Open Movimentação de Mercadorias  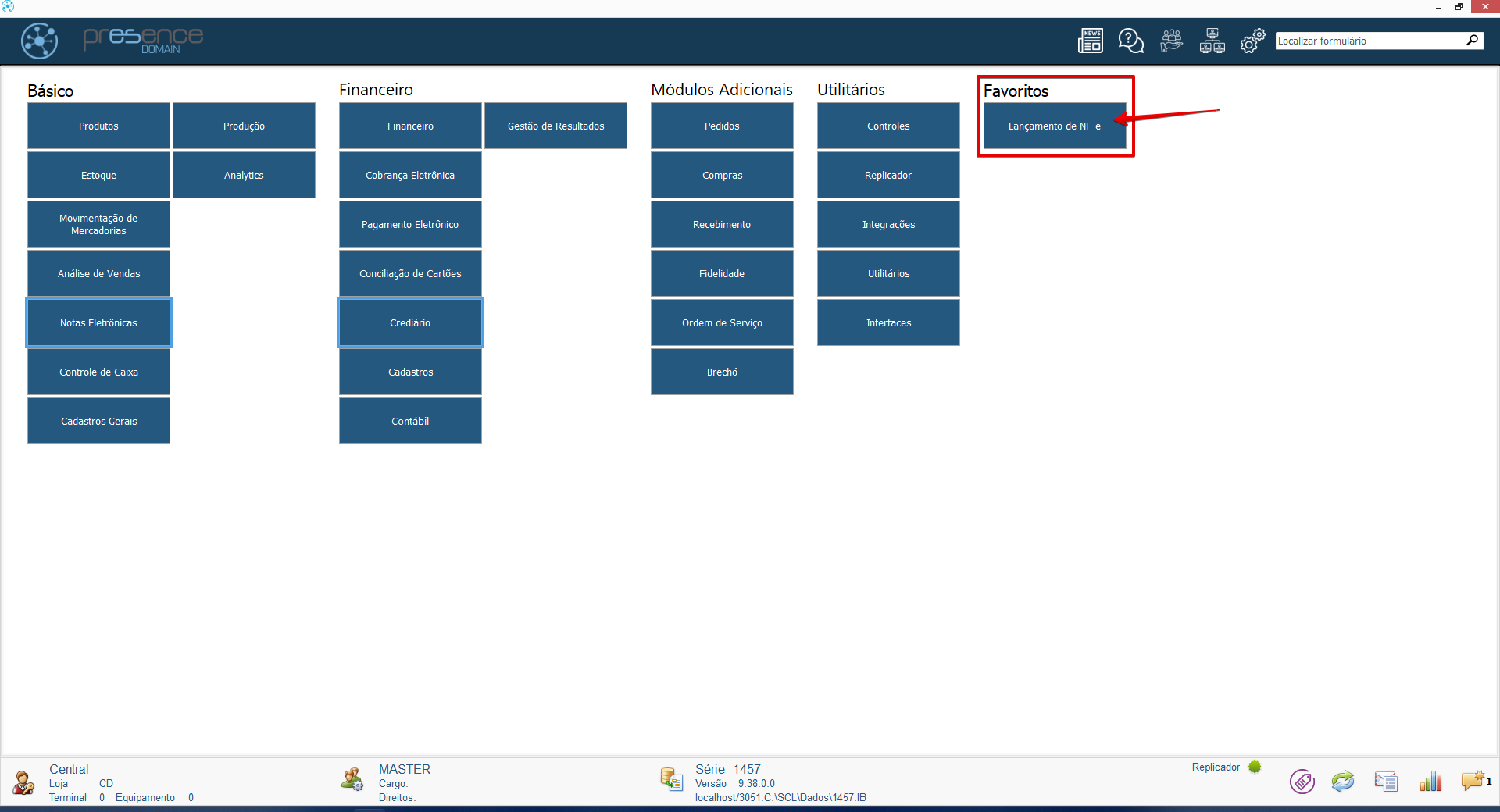[x=98, y=224]
